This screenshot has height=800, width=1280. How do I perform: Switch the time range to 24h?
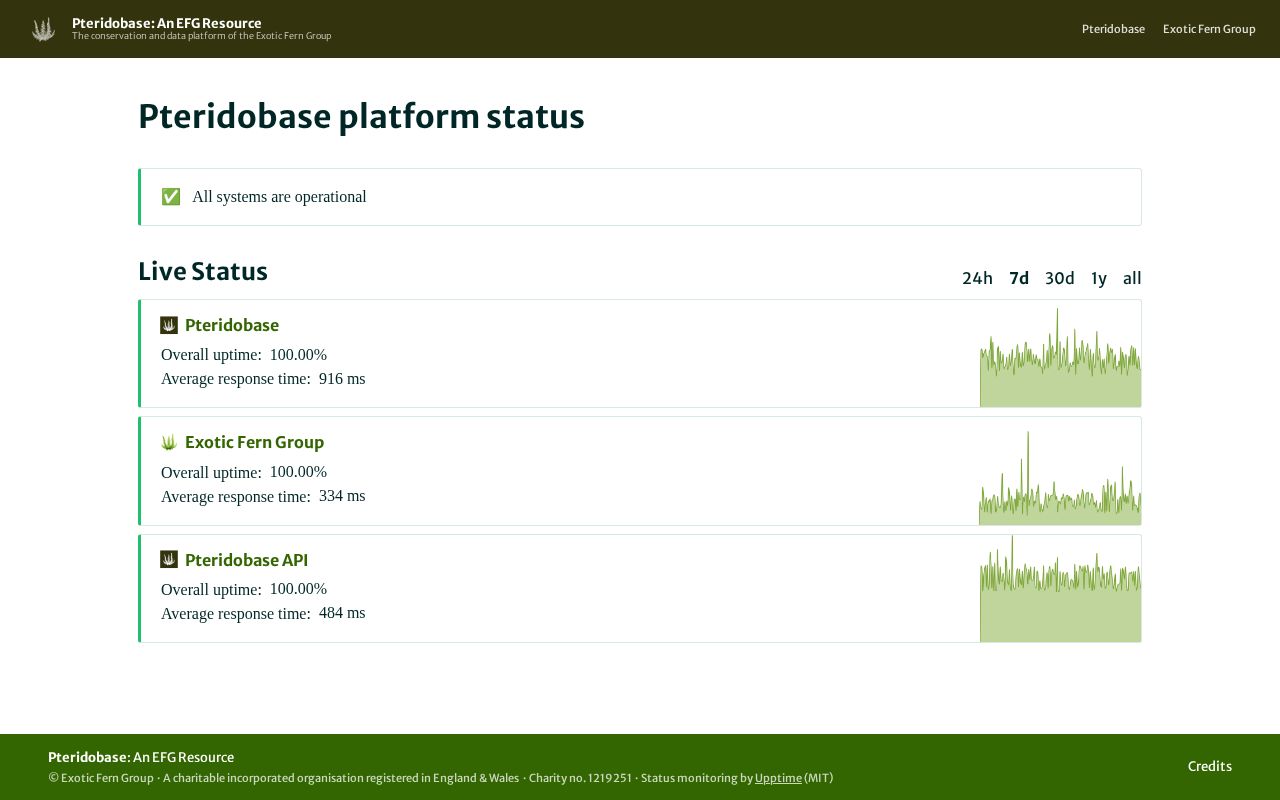977,278
